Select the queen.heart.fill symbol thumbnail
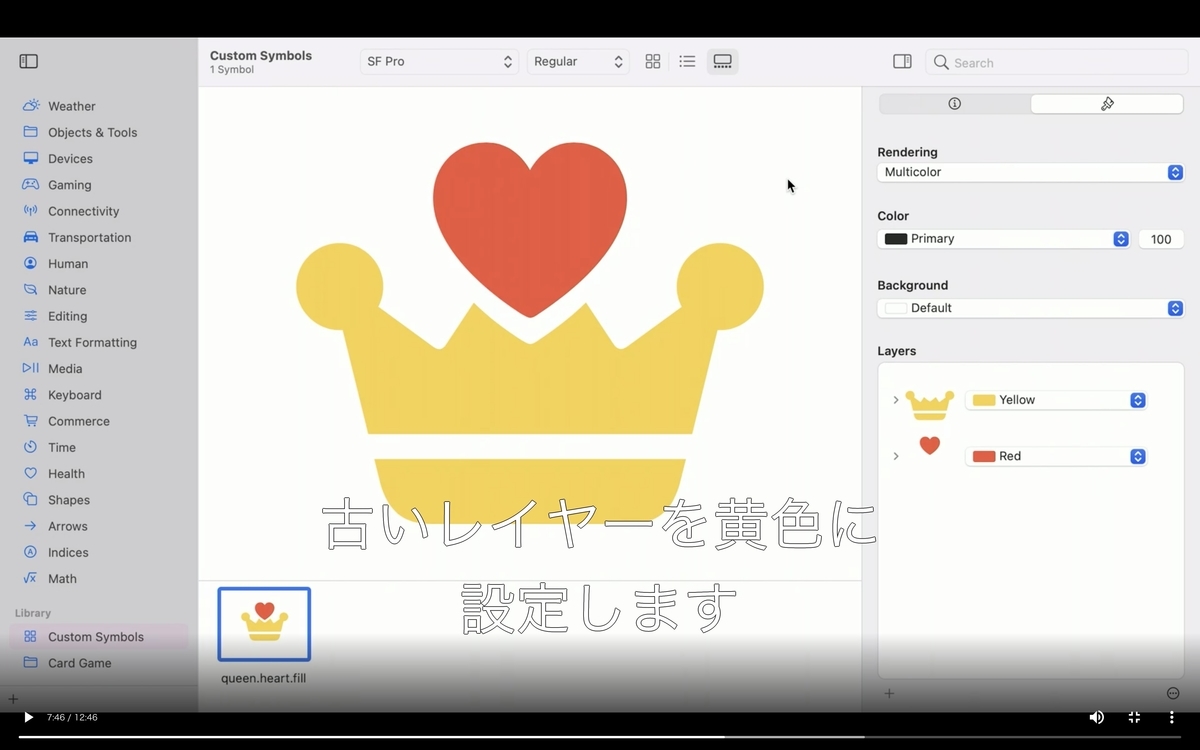1200x750 pixels. (x=264, y=624)
